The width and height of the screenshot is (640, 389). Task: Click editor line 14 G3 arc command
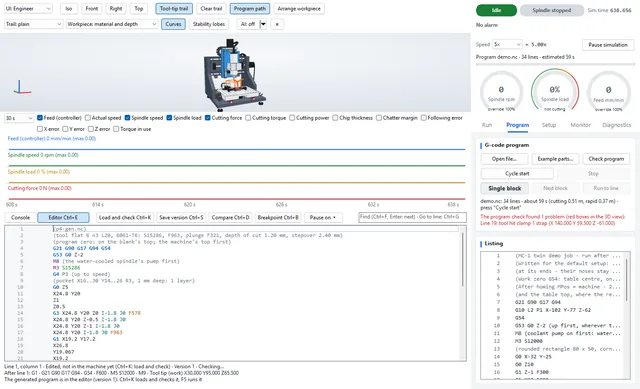pyautogui.click(x=97, y=313)
